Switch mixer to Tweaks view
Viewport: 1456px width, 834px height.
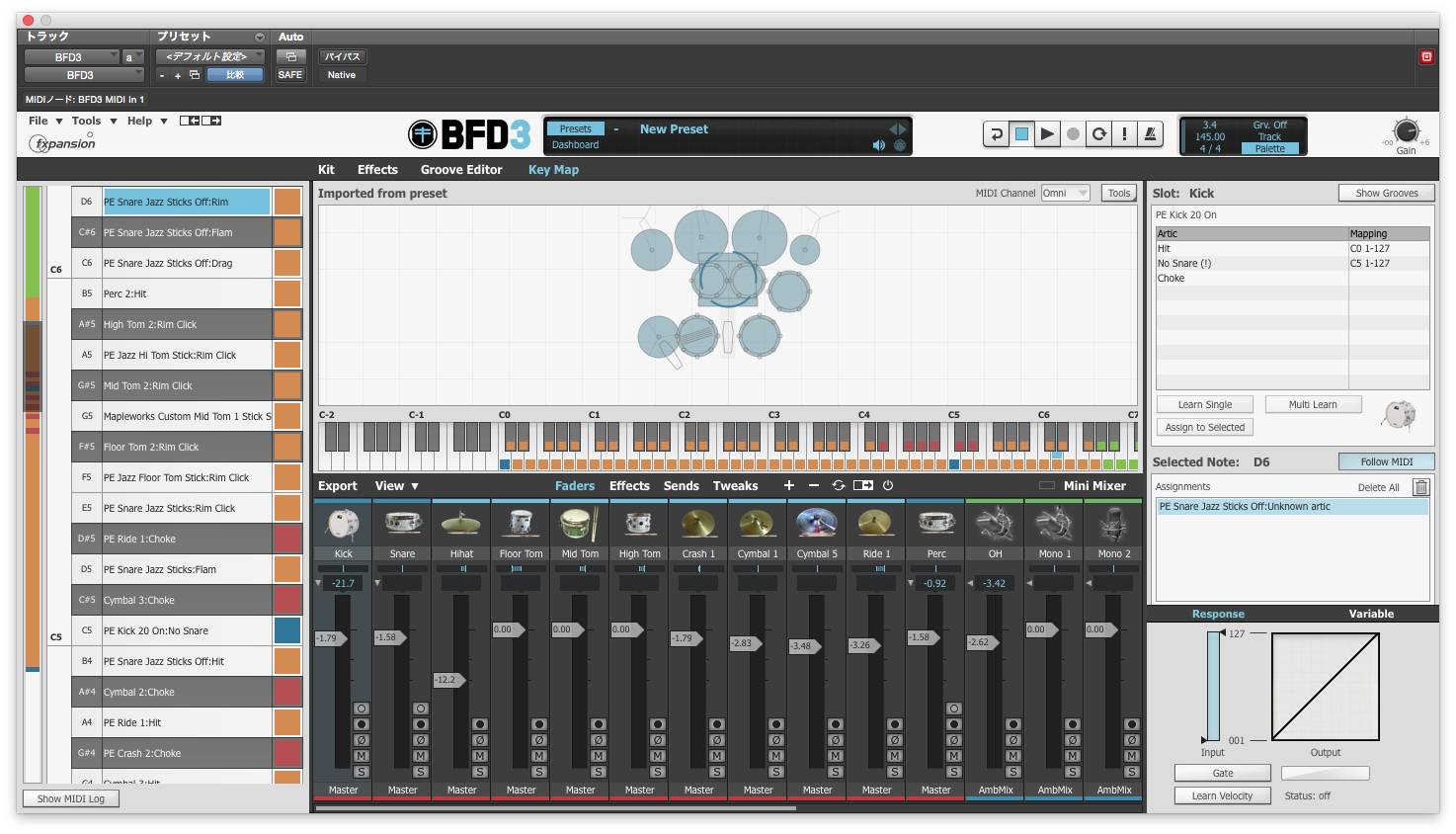[736, 485]
